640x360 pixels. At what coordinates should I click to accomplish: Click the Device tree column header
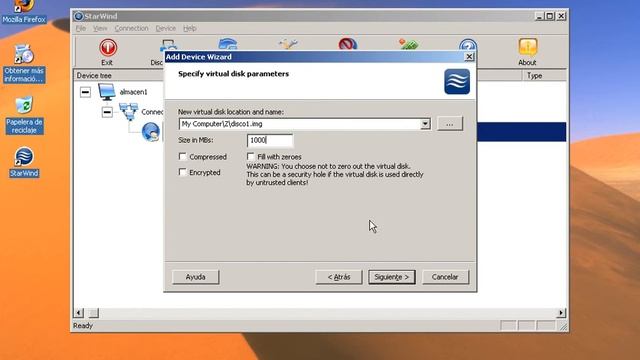click(119, 76)
